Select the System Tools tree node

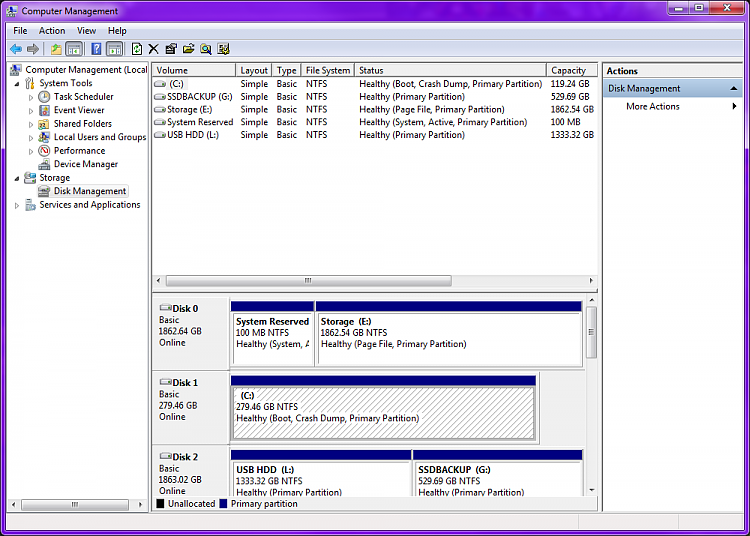point(66,83)
